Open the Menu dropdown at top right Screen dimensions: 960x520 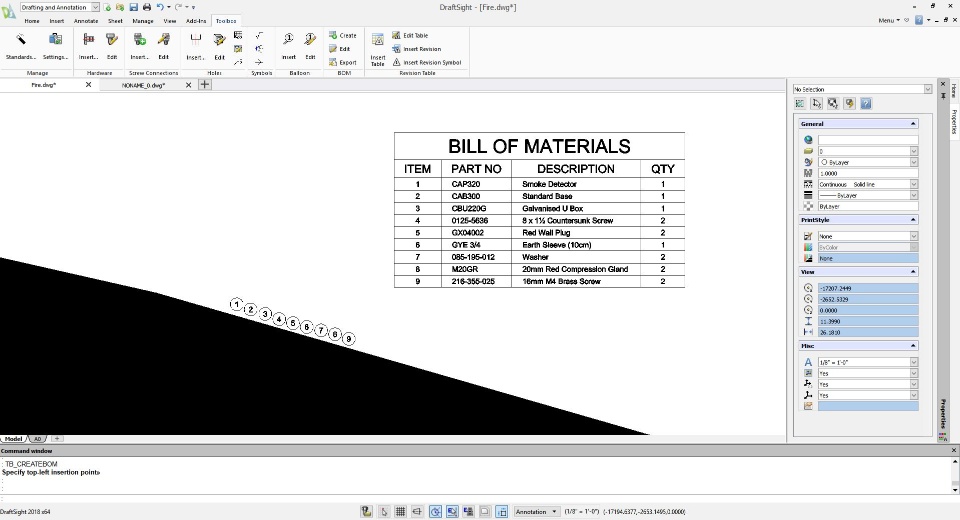[x=889, y=20]
